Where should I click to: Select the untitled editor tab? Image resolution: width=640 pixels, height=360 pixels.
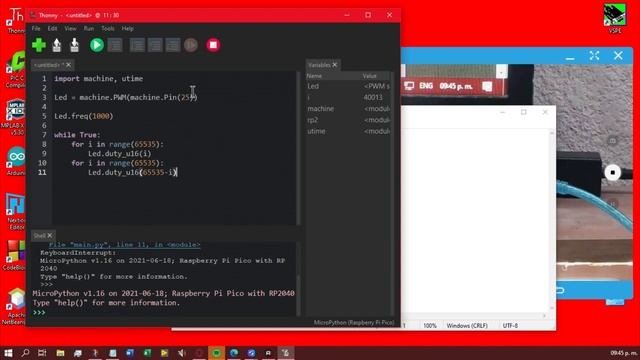coord(48,65)
